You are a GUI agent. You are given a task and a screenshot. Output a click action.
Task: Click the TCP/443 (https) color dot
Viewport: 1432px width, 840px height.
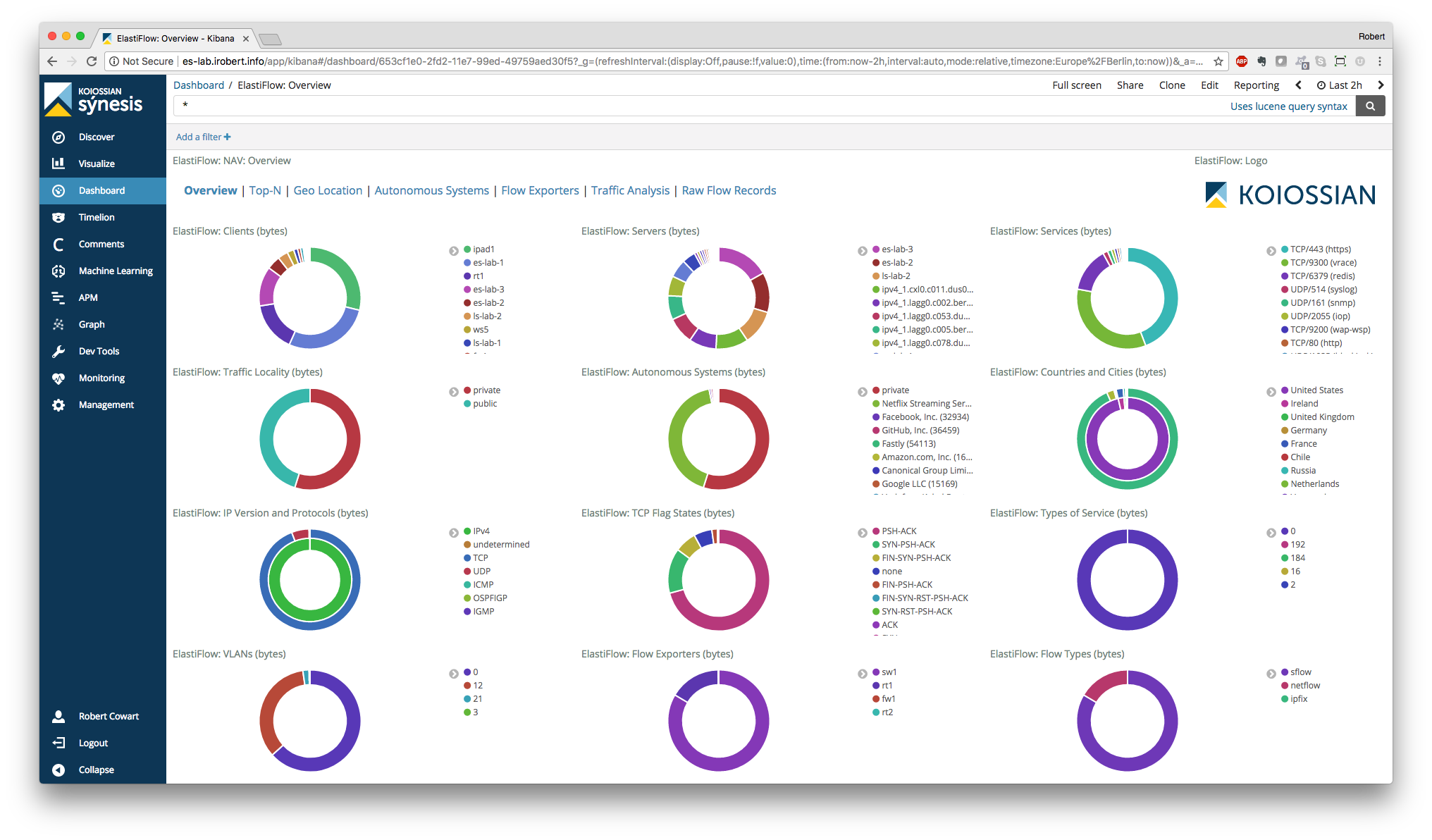[1285, 249]
